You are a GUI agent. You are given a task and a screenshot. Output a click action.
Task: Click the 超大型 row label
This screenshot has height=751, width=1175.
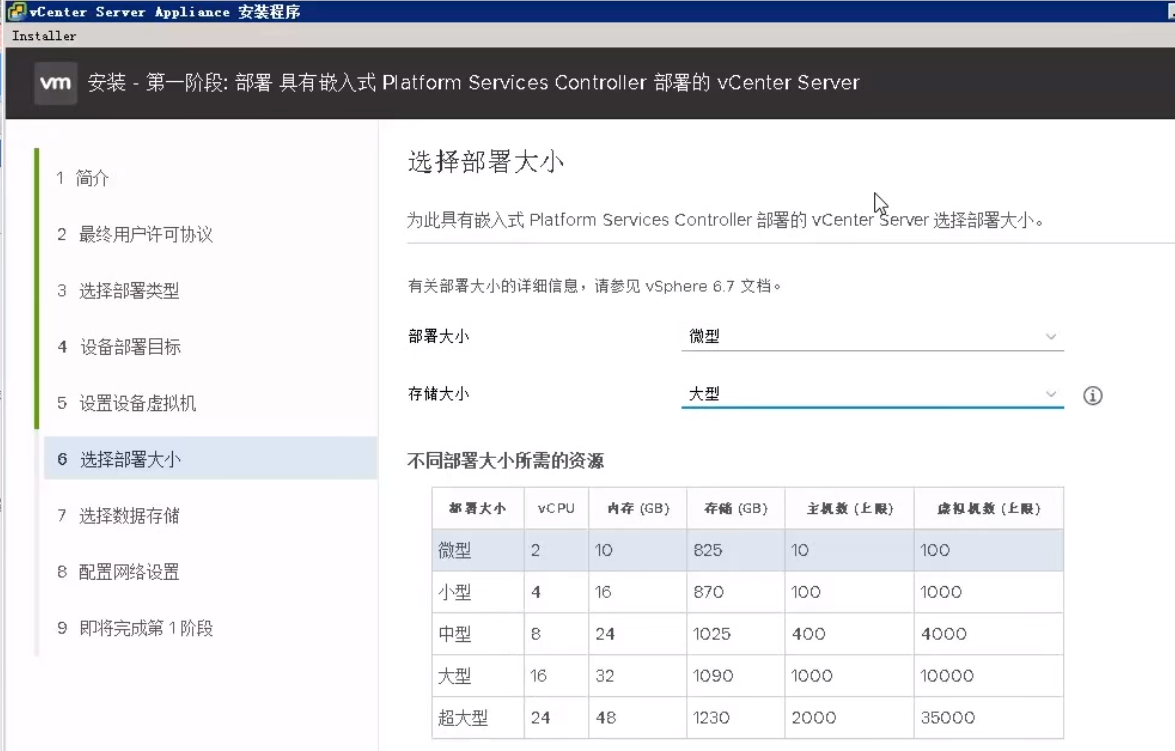coord(463,718)
